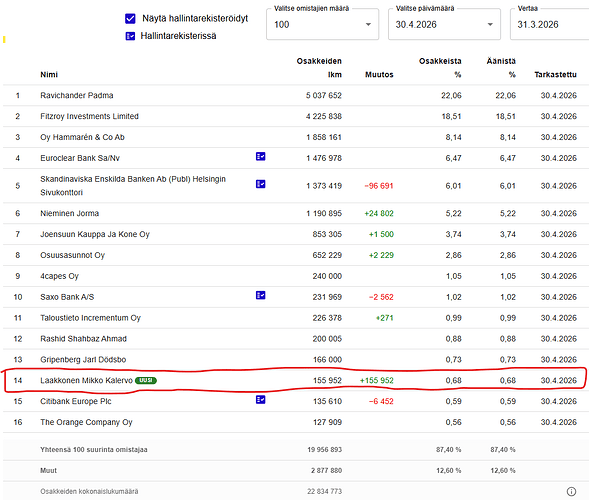589x500 pixels.
Task: Click nominee-register icon beside Saxo Bank A/S
Action: (x=261, y=295)
